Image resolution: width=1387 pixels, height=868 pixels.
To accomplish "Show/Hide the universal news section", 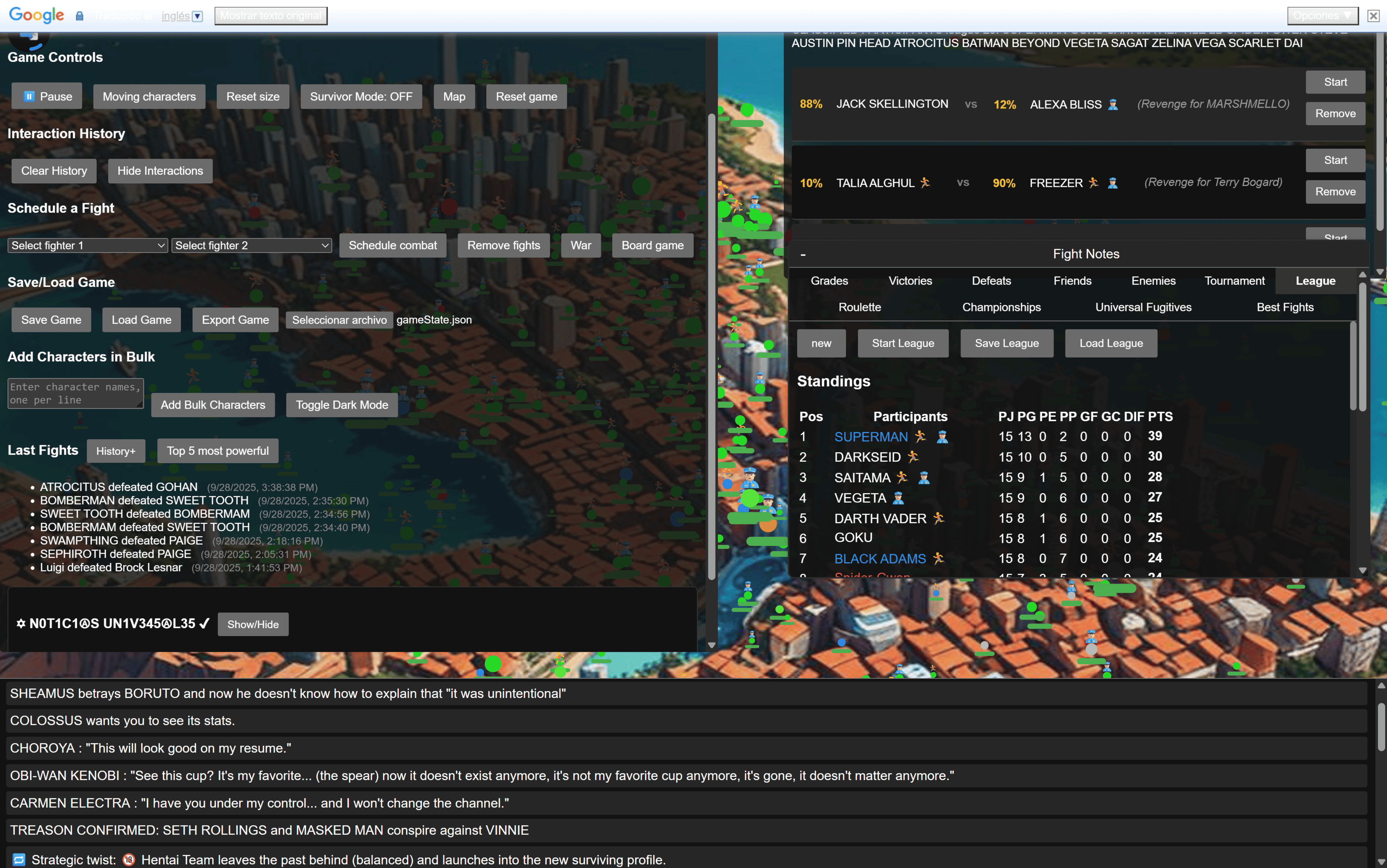I will click(x=252, y=624).
